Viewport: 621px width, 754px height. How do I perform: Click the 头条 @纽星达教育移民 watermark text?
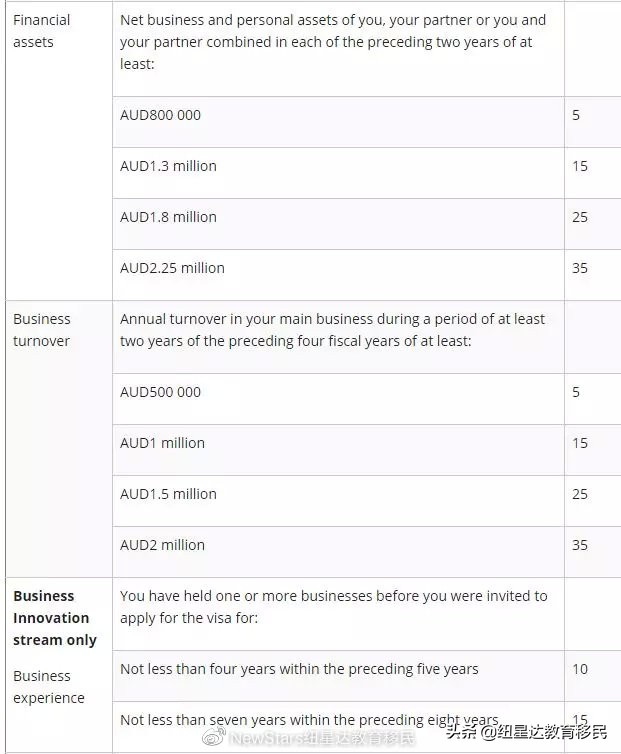click(528, 732)
